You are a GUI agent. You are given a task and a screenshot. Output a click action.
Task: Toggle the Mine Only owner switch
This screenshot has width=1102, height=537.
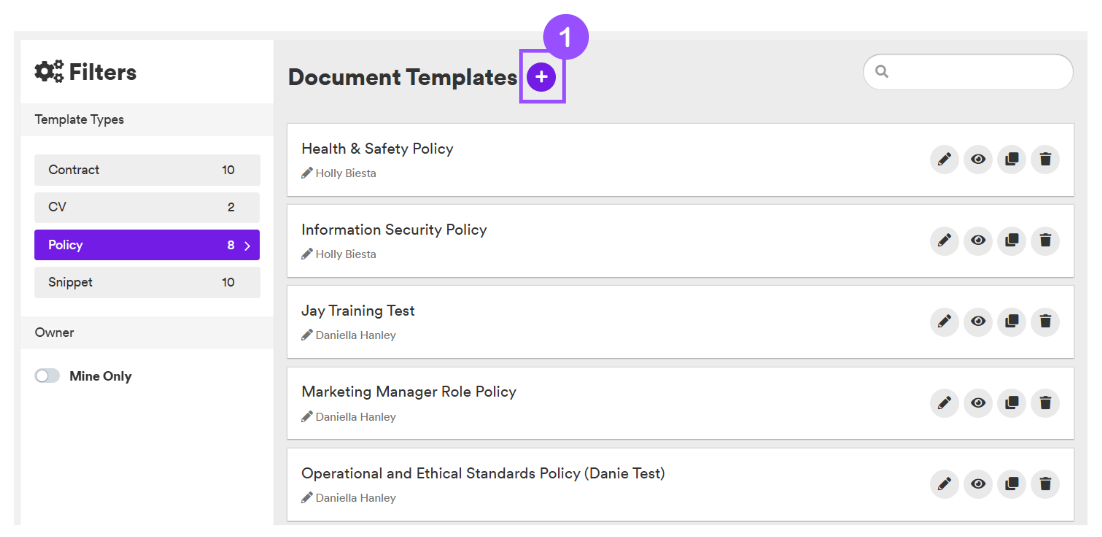point(47,376)
